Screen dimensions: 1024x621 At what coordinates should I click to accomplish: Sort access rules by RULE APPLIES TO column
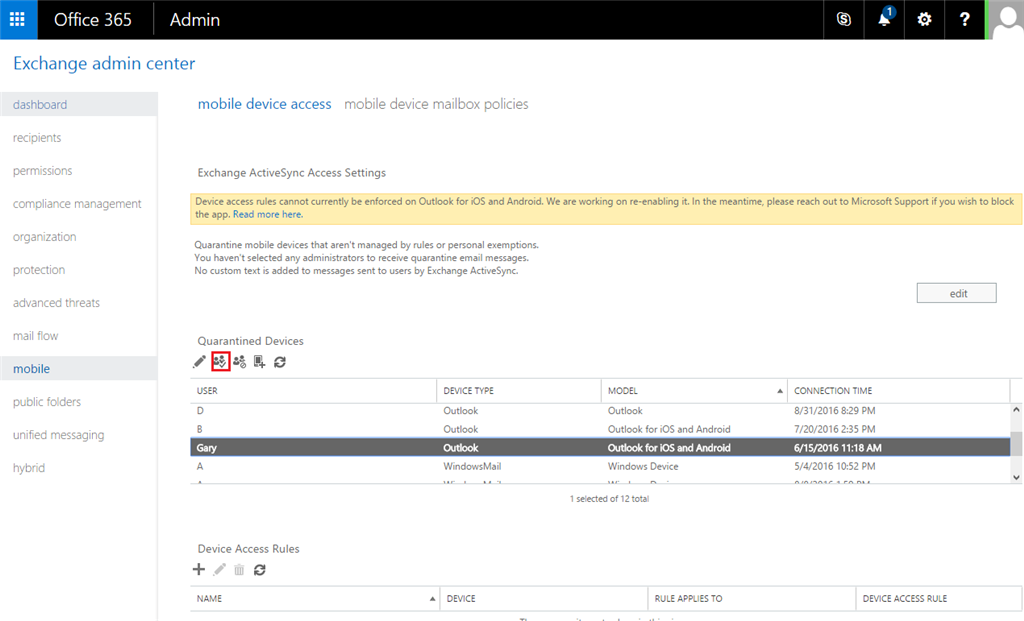tap(752, 598)
